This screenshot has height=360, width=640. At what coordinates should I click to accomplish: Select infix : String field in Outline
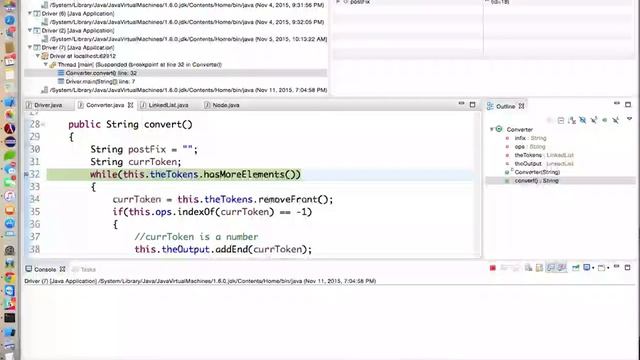point(530,138)
